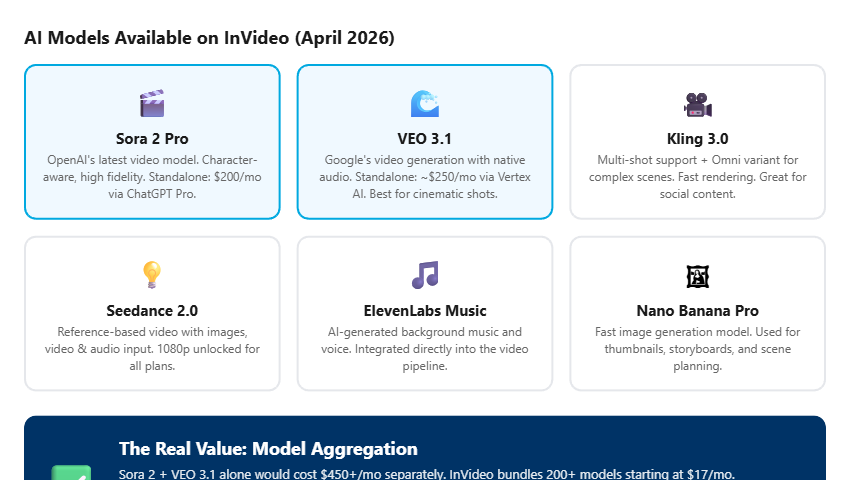Click the light bulb icon above Seedance 2.0
The height and width of the screenshot is (480, 850).
pos(152,275)
